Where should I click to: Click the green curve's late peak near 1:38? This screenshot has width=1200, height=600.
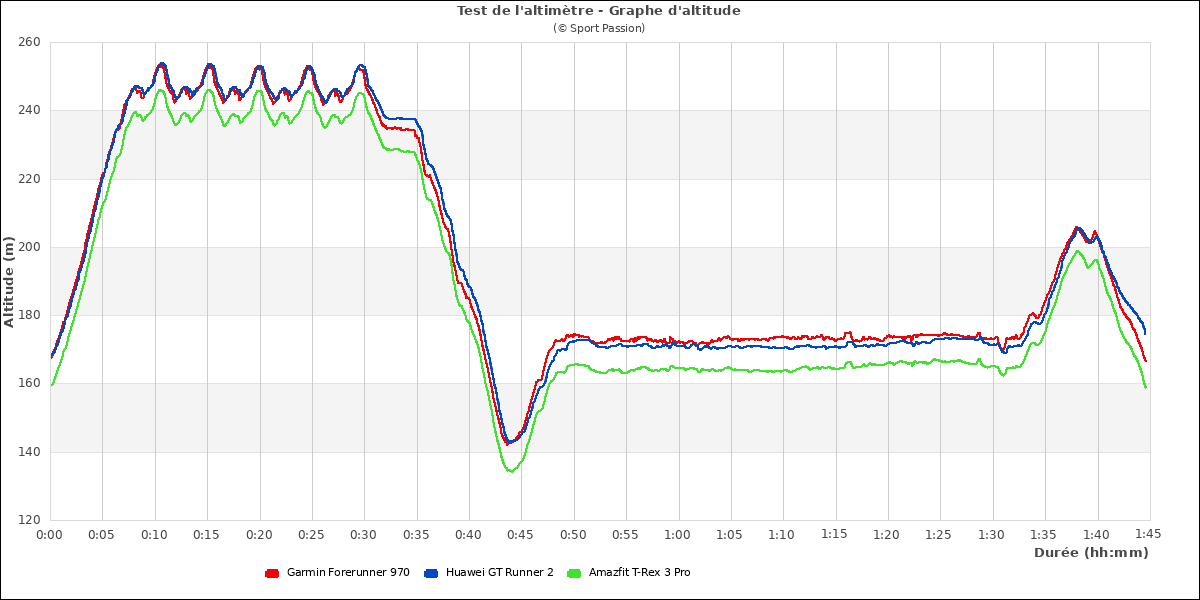1077,251
